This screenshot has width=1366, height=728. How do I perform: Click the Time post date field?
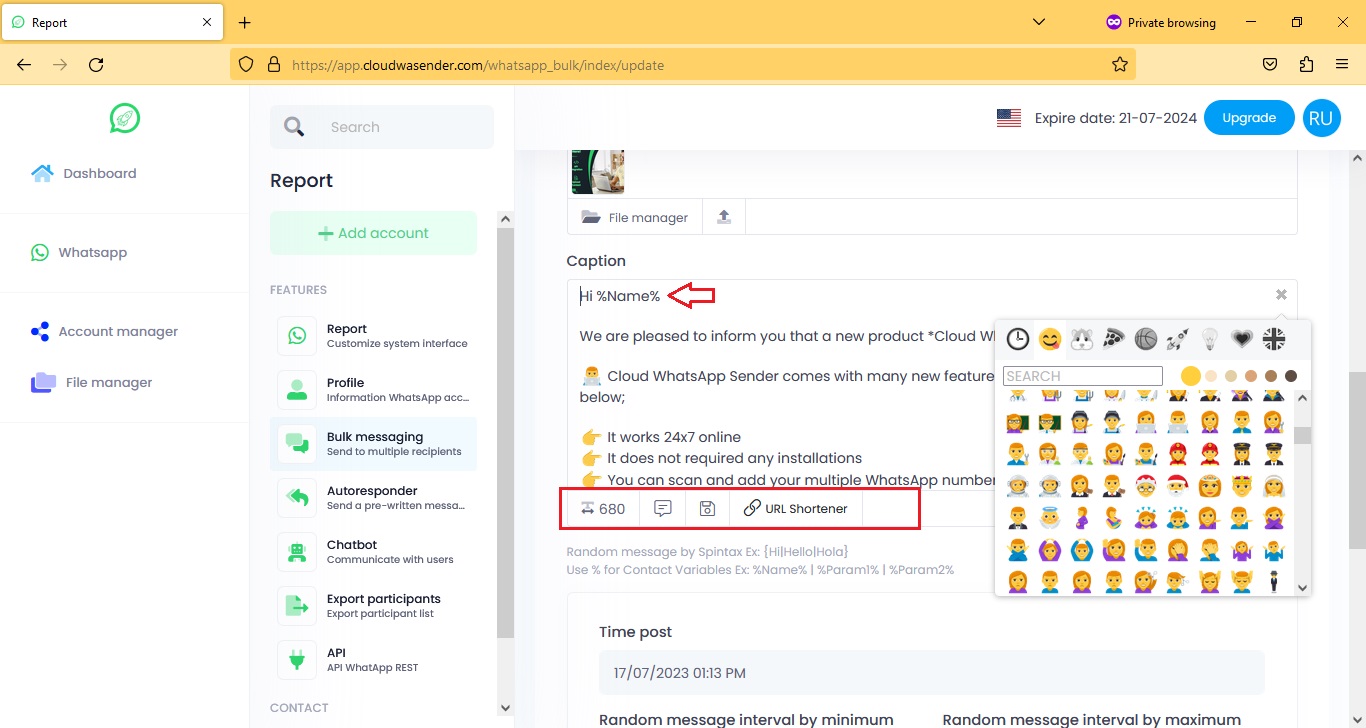tap(932, 673)
